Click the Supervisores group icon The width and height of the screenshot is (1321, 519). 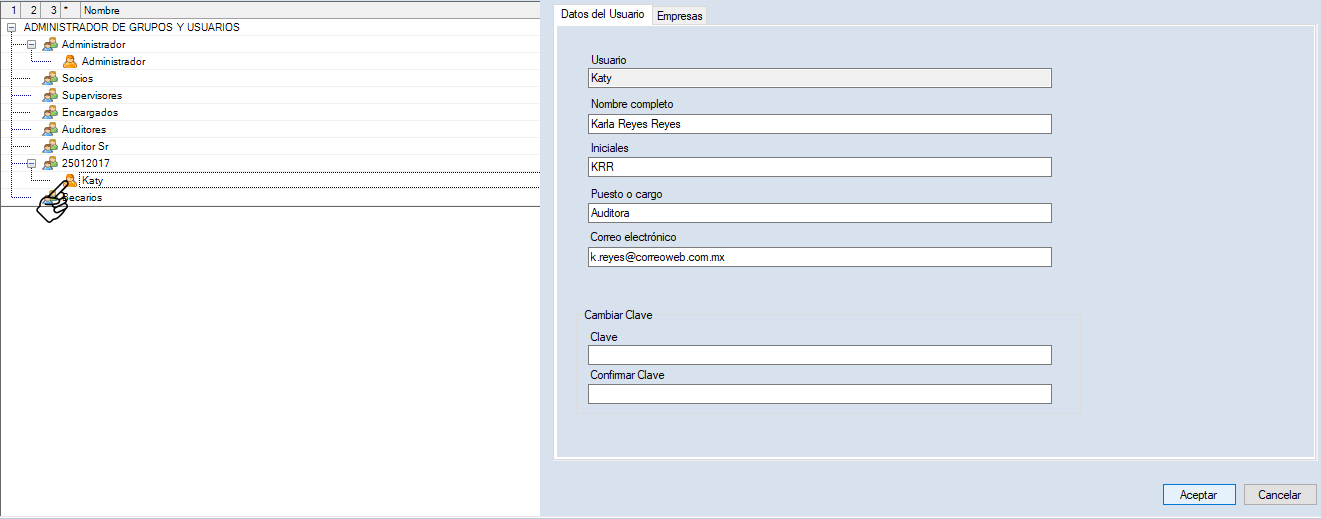coord(50,96)
